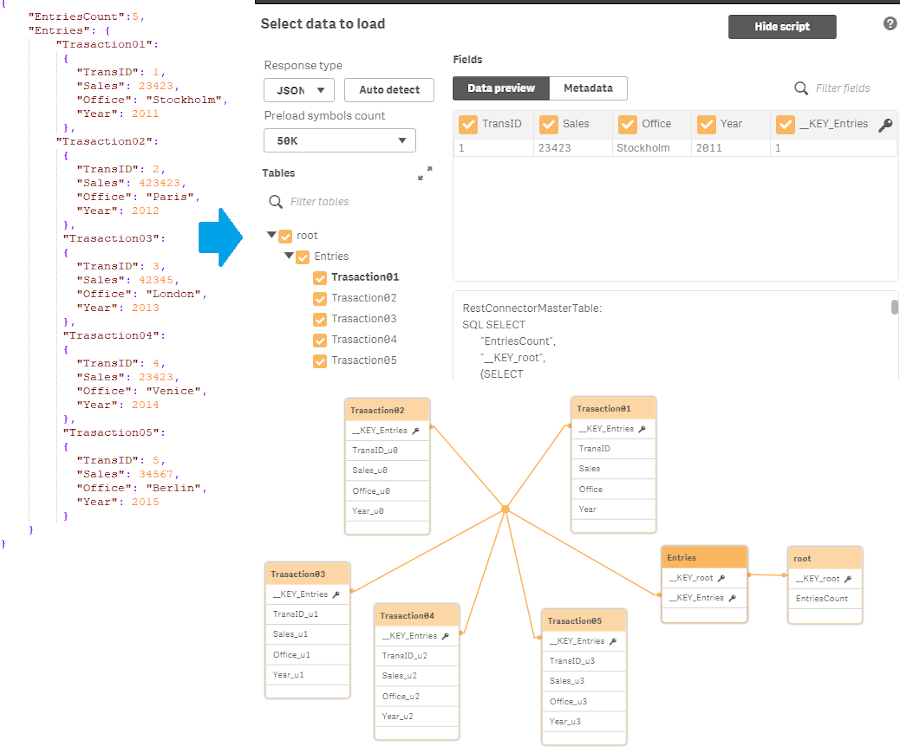The image size is (900, 753).
Task: Click the Filter tables search icon
Action: [276, 202]
